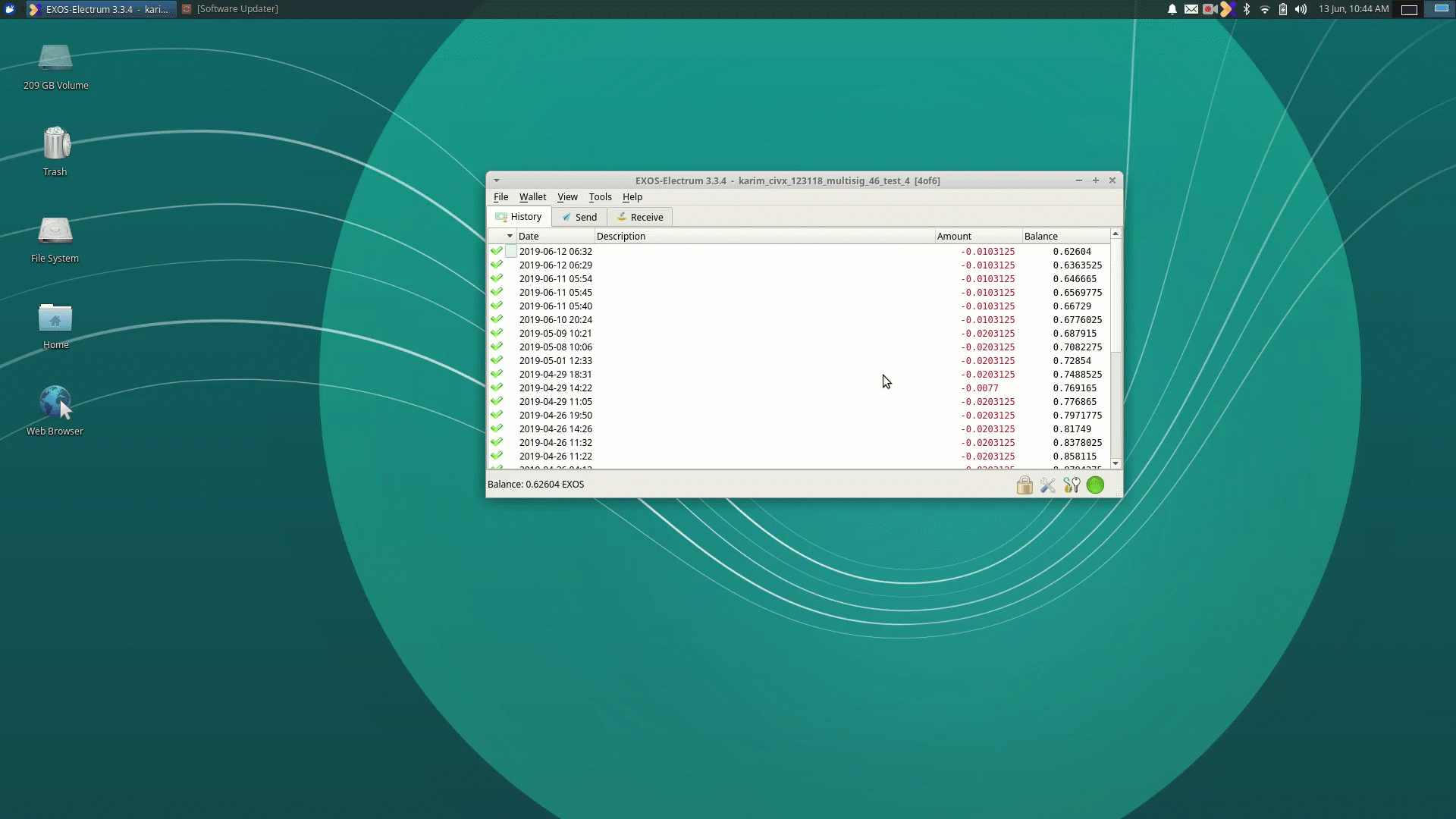The image size is (1456, 819).
Task: Sort by the Amount column header
Action: tap(978, 237)
